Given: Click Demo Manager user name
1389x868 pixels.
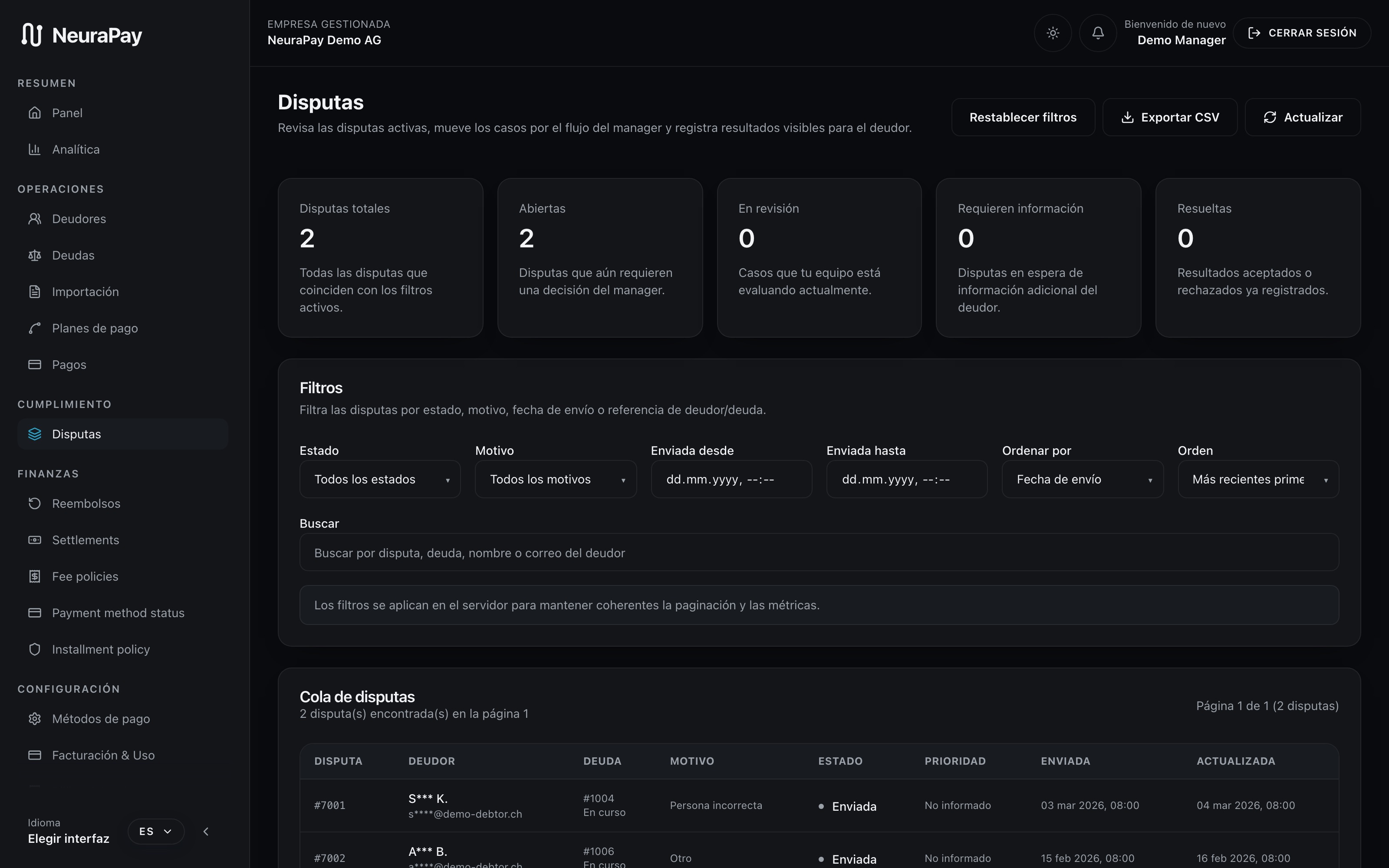Looking at the screenshot, I should 1181,40.
